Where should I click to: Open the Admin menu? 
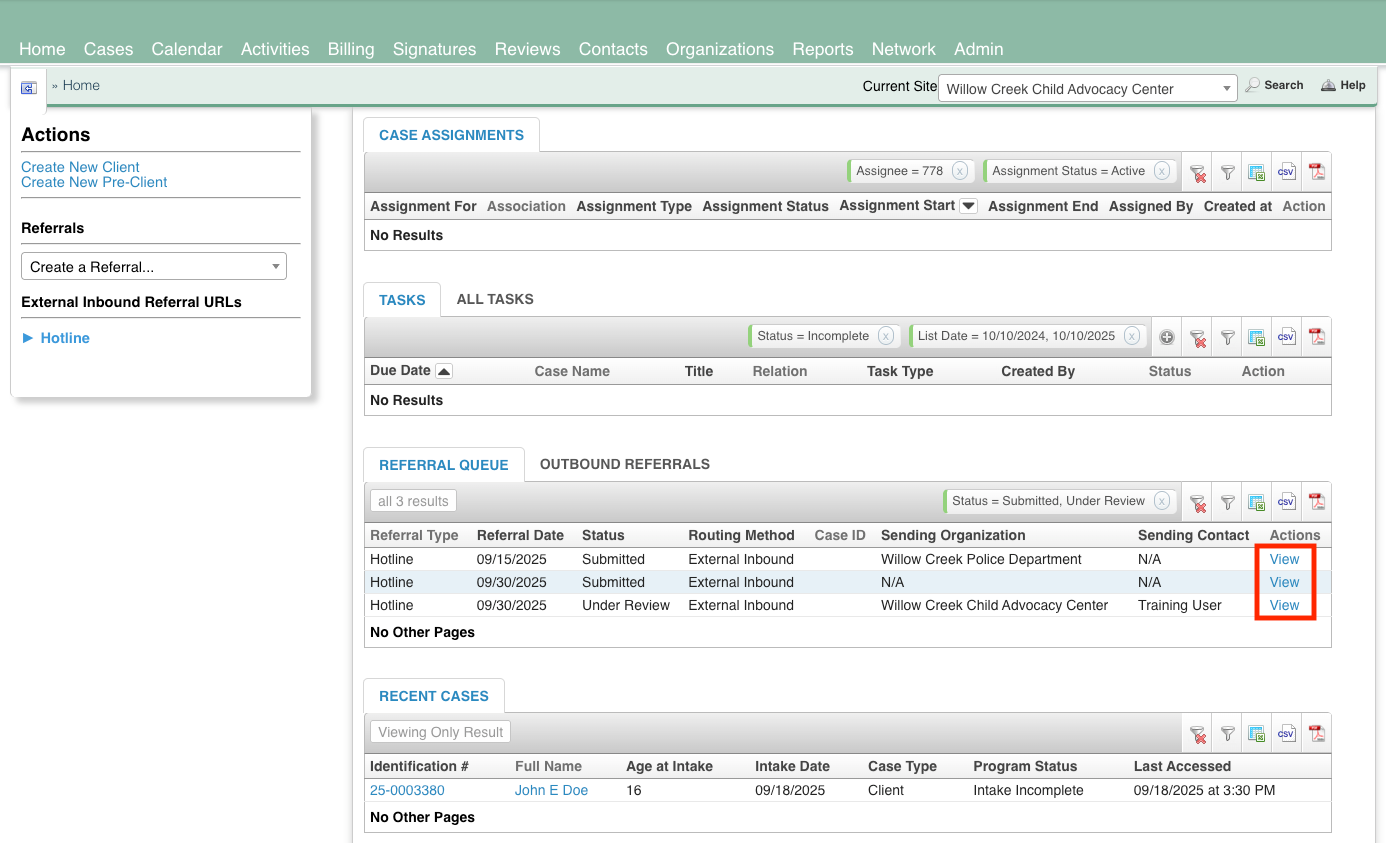pyautogui.click(x=979, y=49)
